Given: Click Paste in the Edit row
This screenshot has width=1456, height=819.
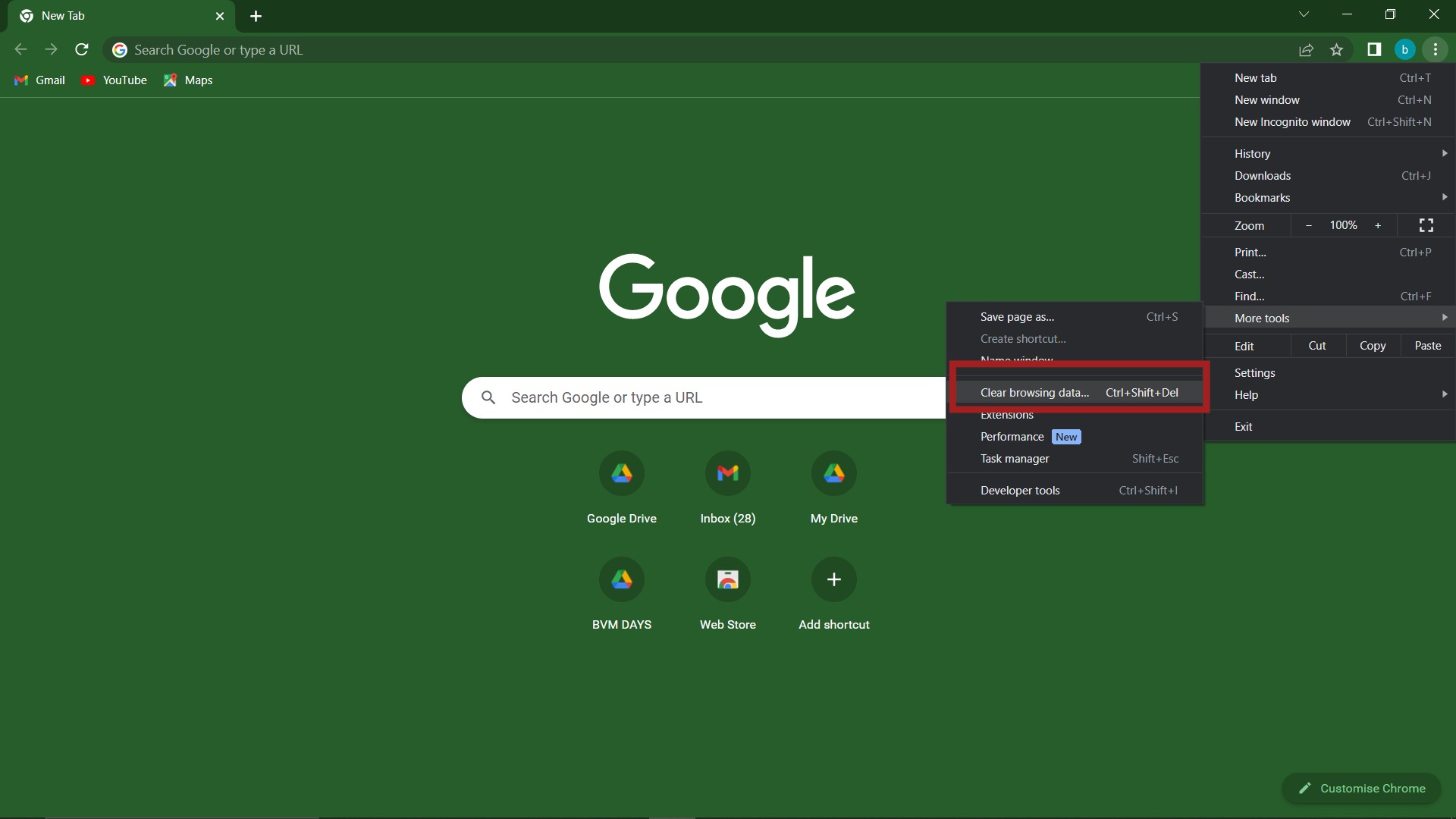Looking at the screenshot, I should click(1428, 346).
